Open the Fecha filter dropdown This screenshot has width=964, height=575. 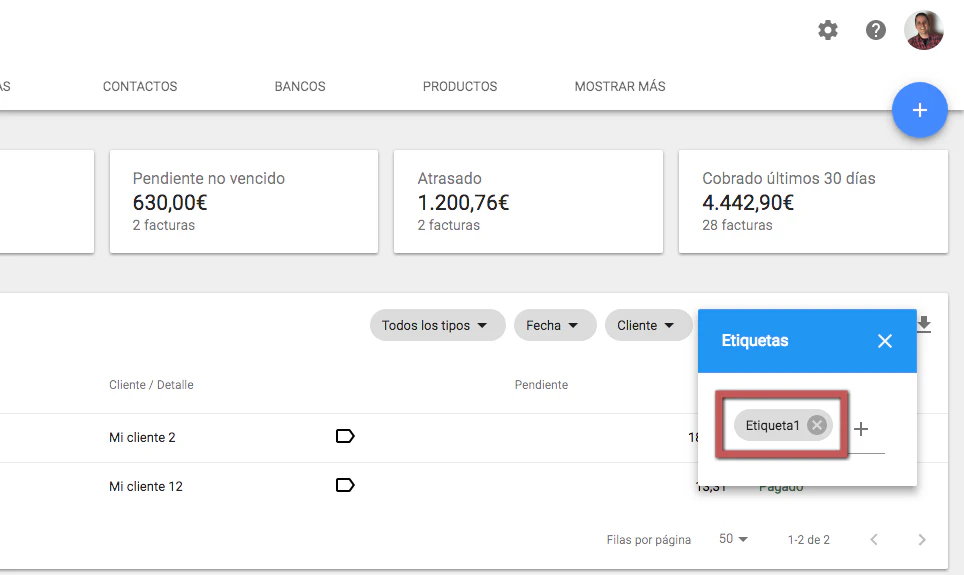tap(554, 325)
